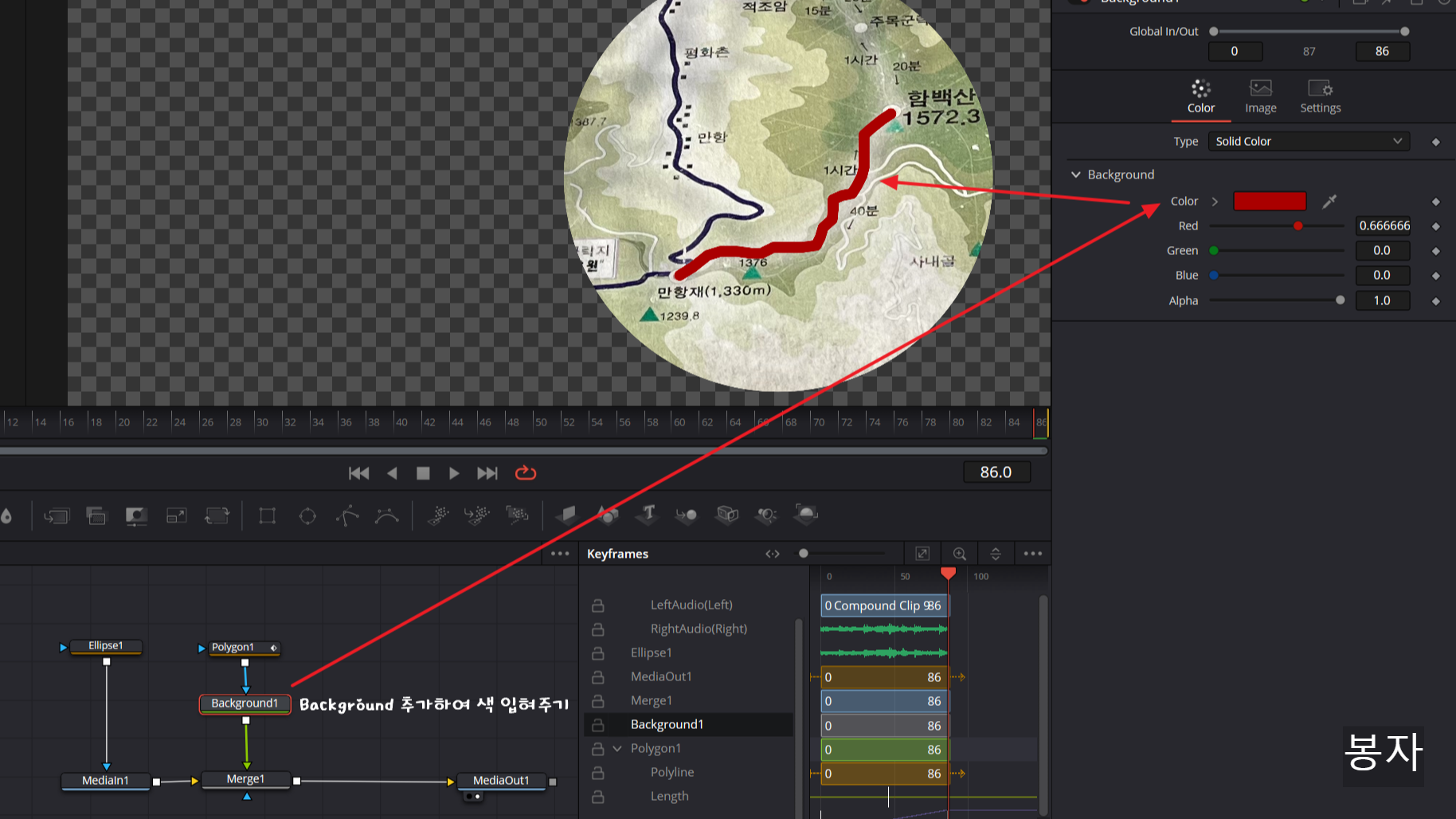Add a Spot Light node
Viewport: 1456px width, 819px height.
click(766, 515)
